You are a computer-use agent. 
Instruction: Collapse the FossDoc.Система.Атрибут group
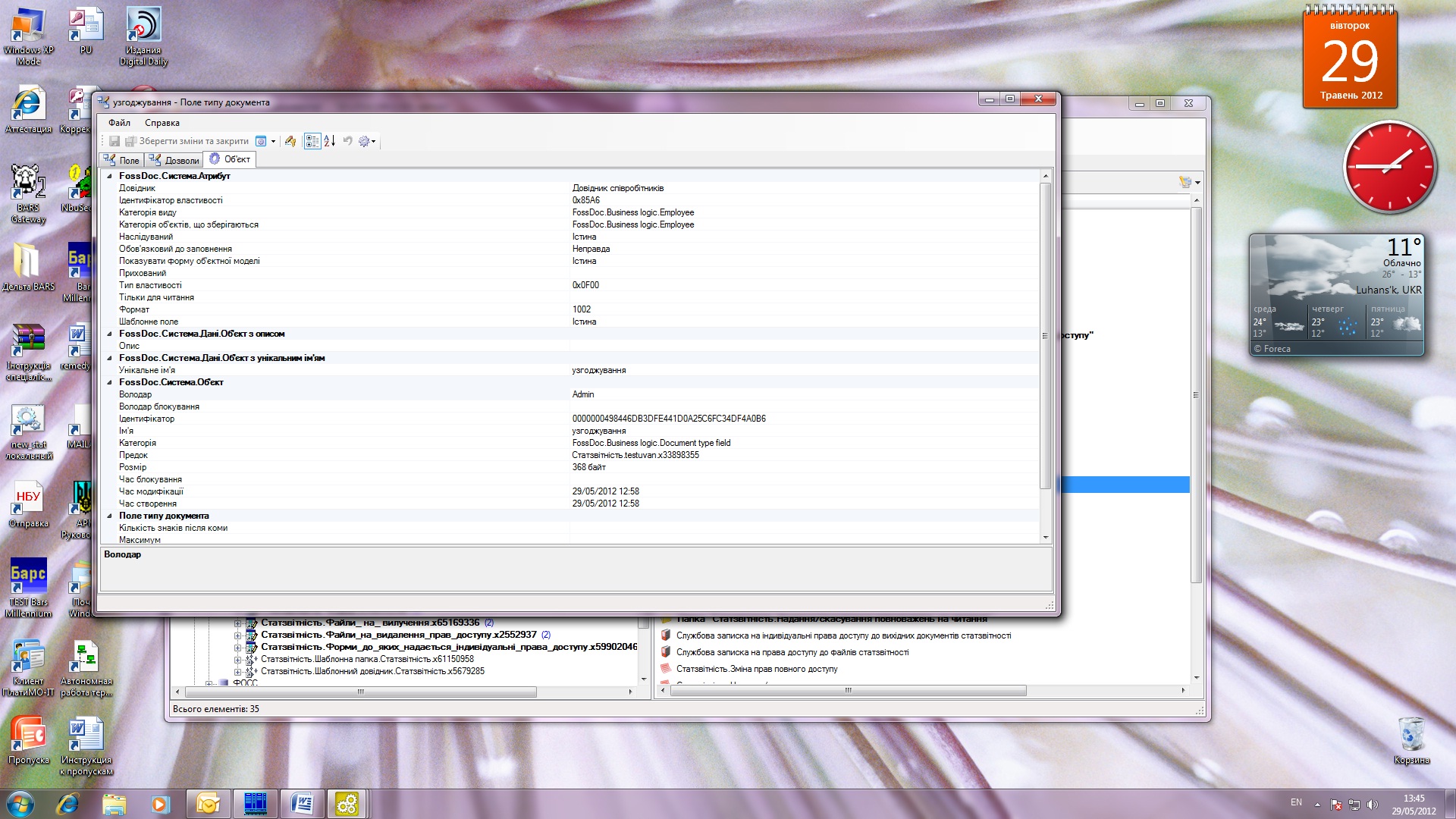[x=109, y=176]
